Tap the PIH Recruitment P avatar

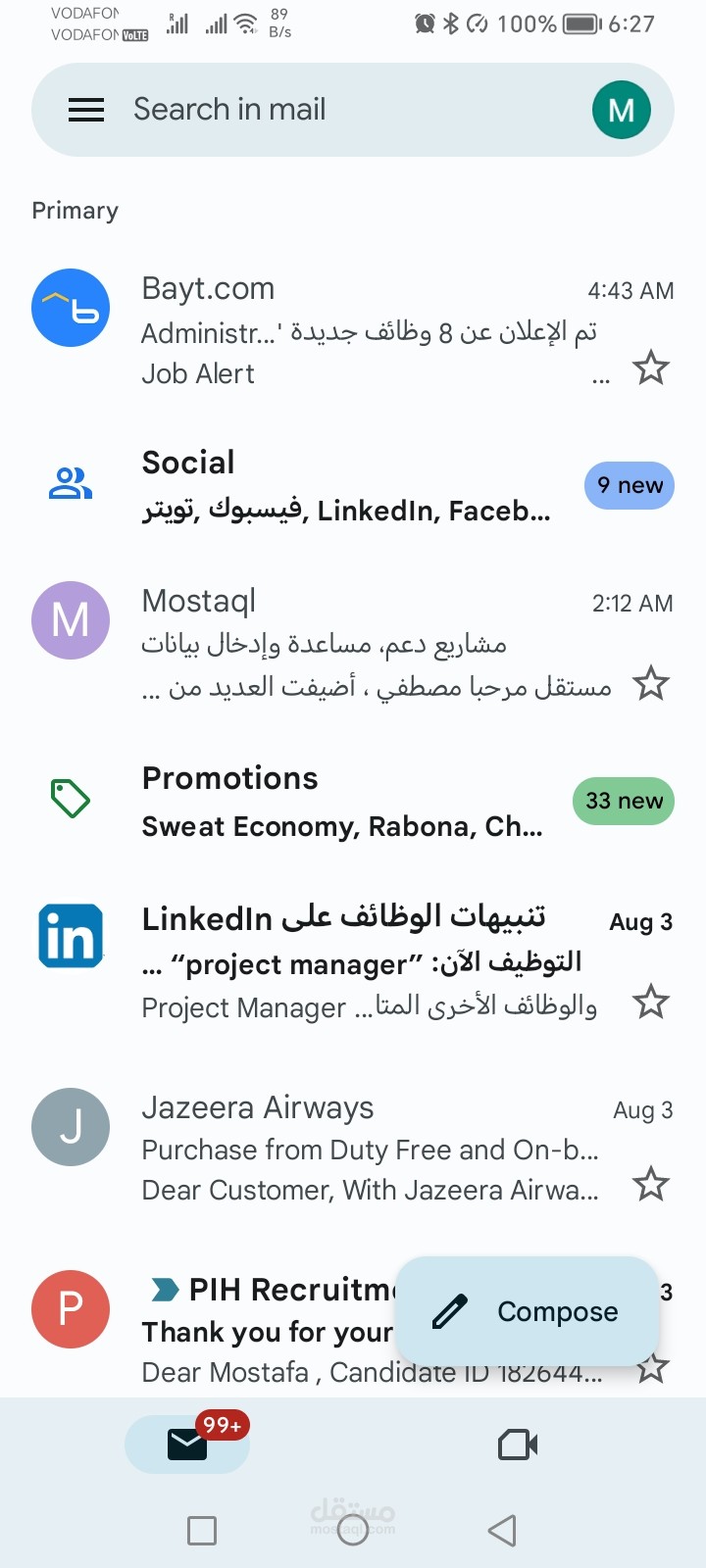coord(71,1309)
